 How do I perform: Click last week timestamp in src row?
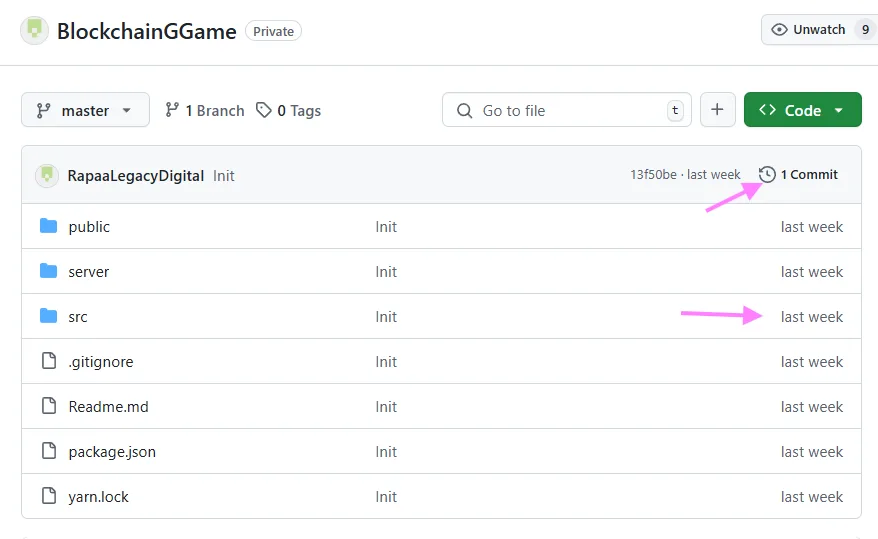pyautogui.click(x=811, y=317)
